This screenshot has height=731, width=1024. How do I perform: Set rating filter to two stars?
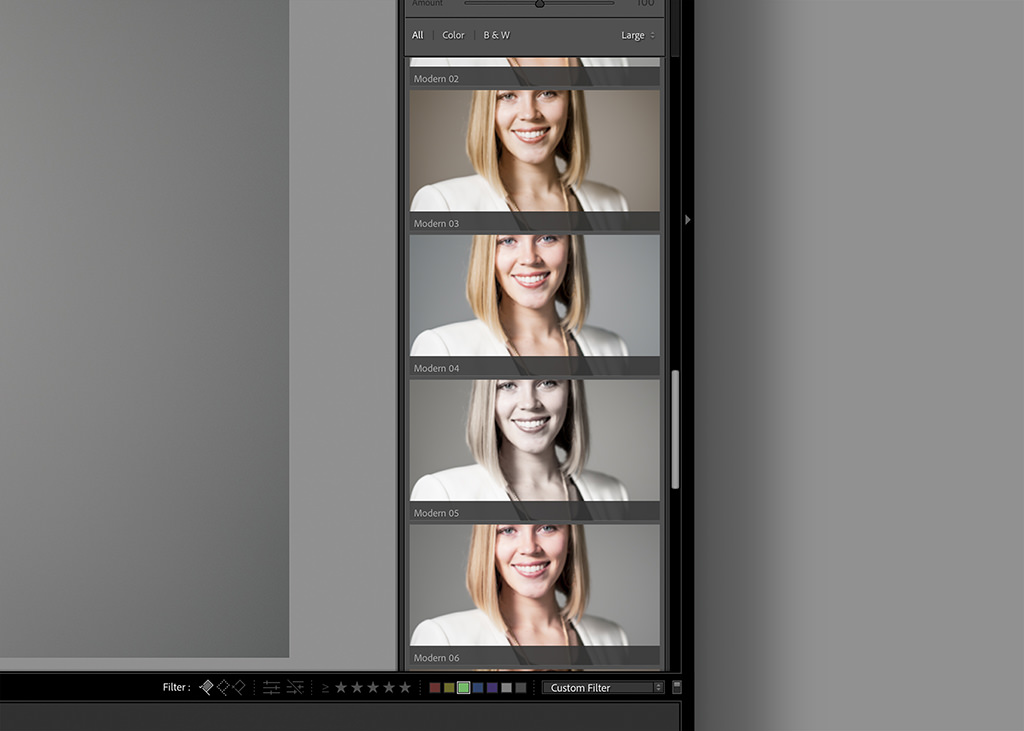coord(357,687)
